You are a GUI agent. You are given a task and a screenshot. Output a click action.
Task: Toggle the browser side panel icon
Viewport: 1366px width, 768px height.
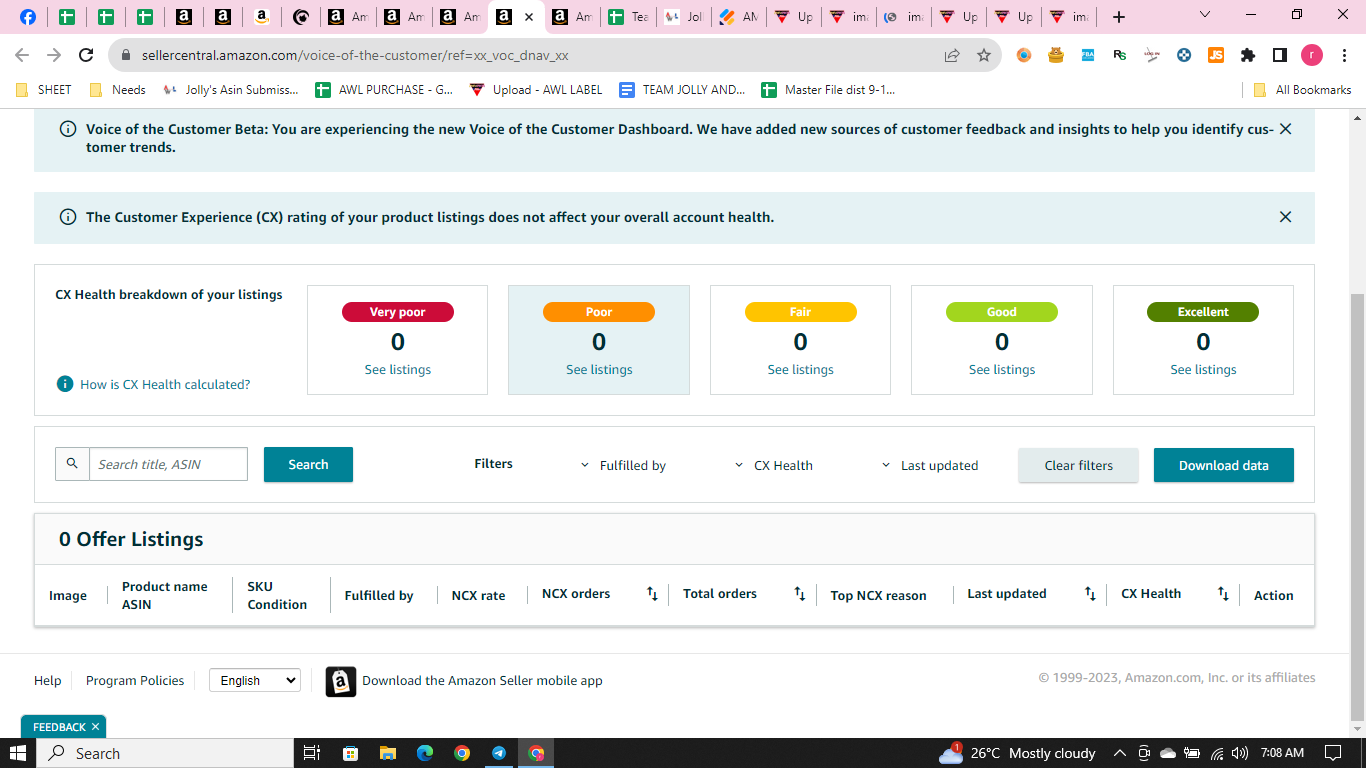coord(1279,55)
